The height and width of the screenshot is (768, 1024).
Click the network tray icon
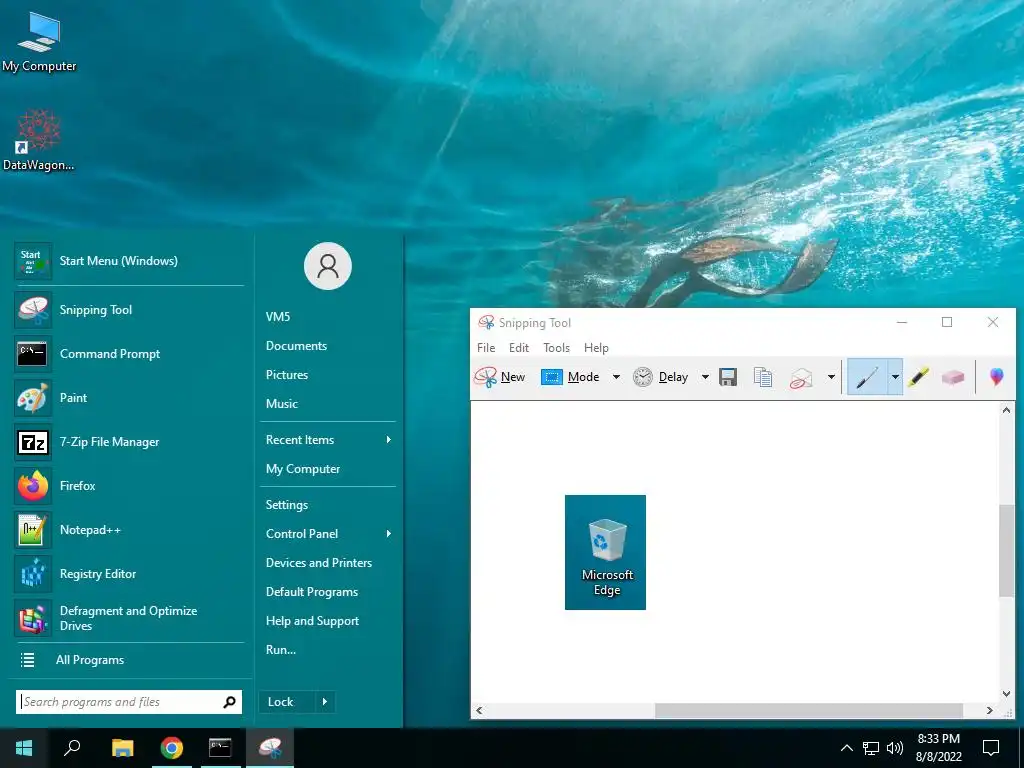pos(871,748)
